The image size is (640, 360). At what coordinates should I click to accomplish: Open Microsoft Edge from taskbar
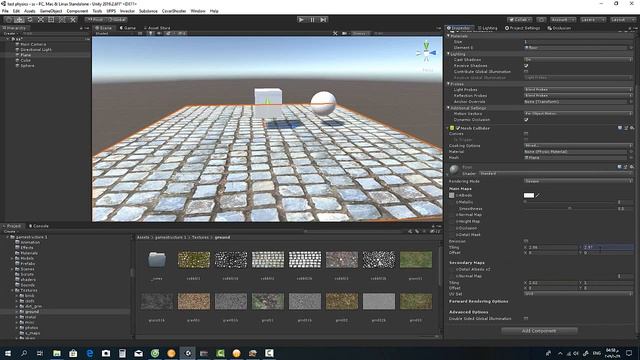coord(89,353)
